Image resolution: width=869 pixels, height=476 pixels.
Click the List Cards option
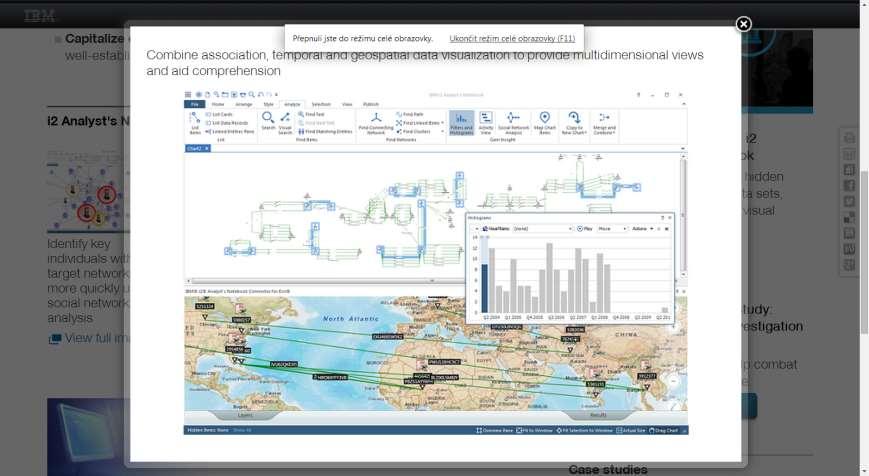[x=219, y=115]
